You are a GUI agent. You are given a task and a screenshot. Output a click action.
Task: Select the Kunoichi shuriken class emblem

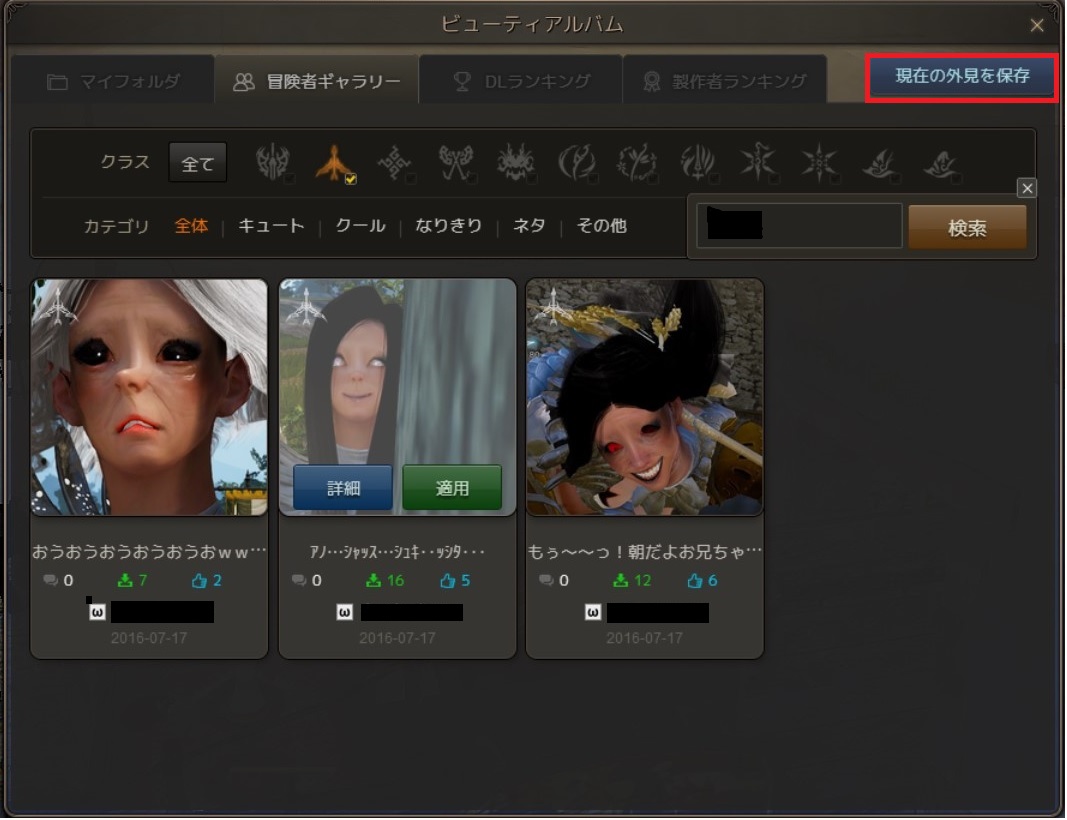tap(757, 162)
